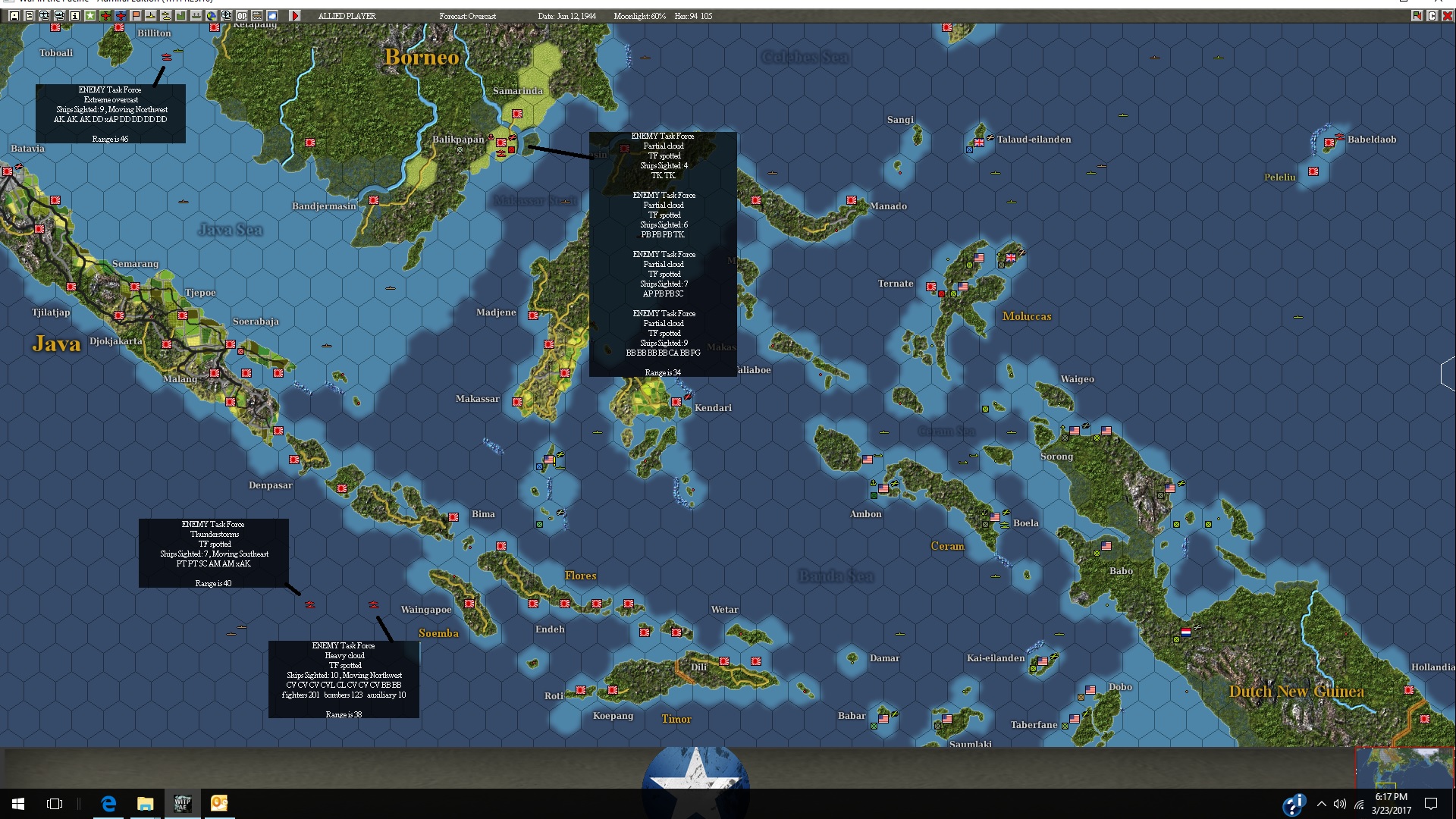
Task: Click the green star toolbar icon
Action: [90, 16]
